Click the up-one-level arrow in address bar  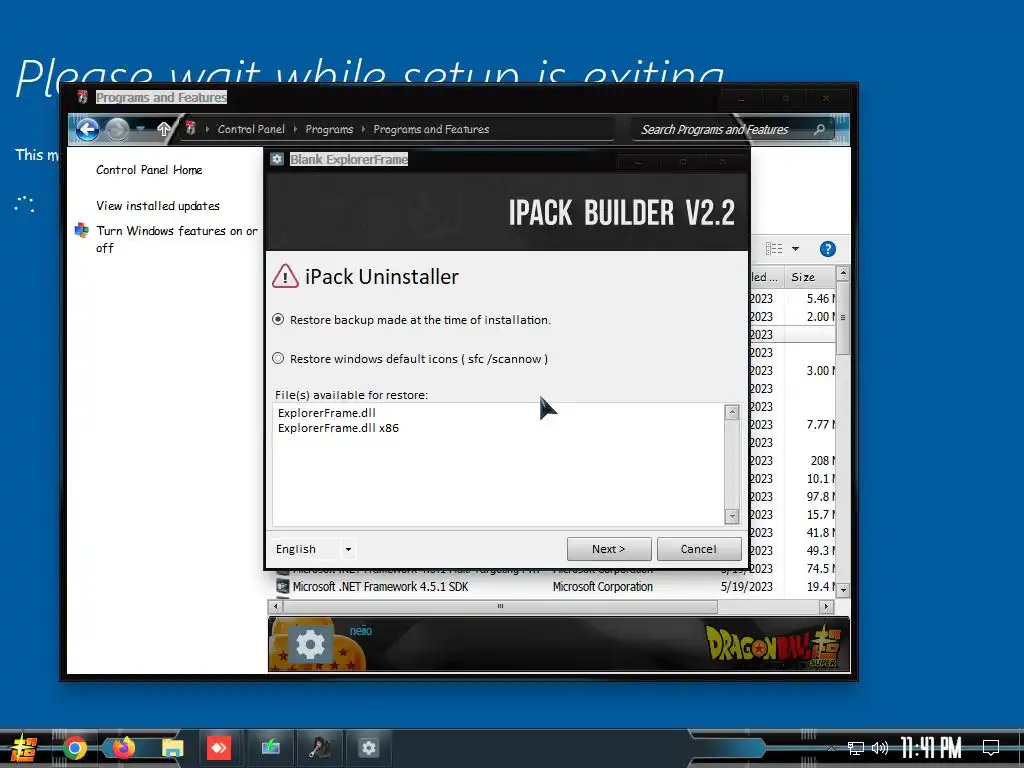click(163, 129)
